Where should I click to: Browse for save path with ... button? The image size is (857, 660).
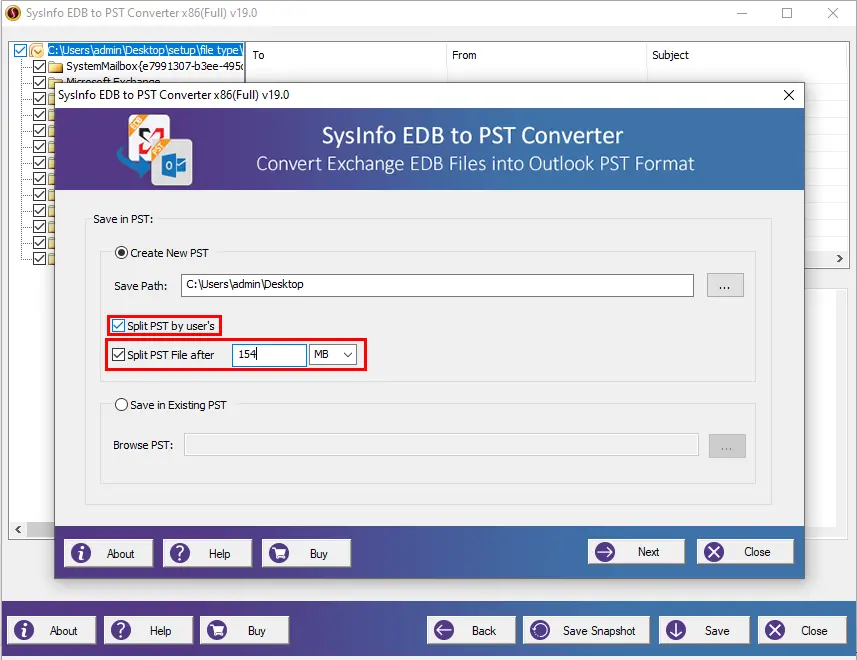point(725,285)
